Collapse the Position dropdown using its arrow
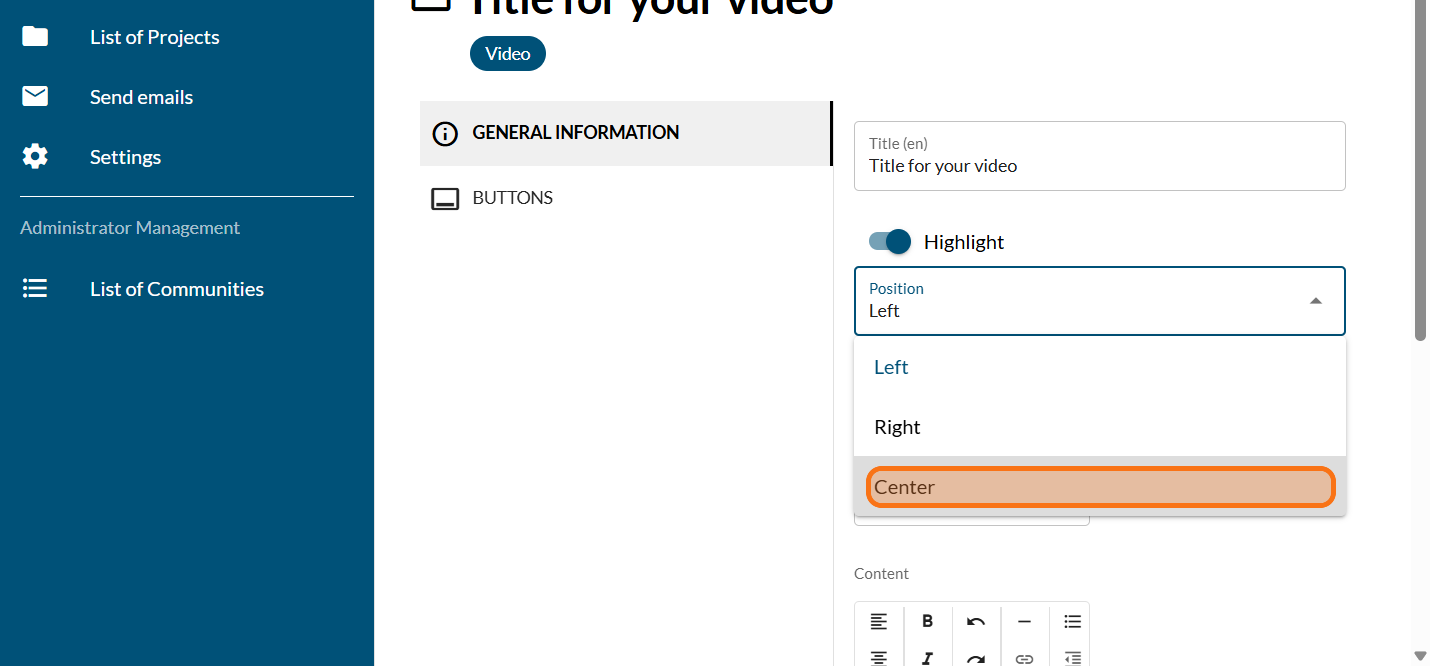 1316,301
